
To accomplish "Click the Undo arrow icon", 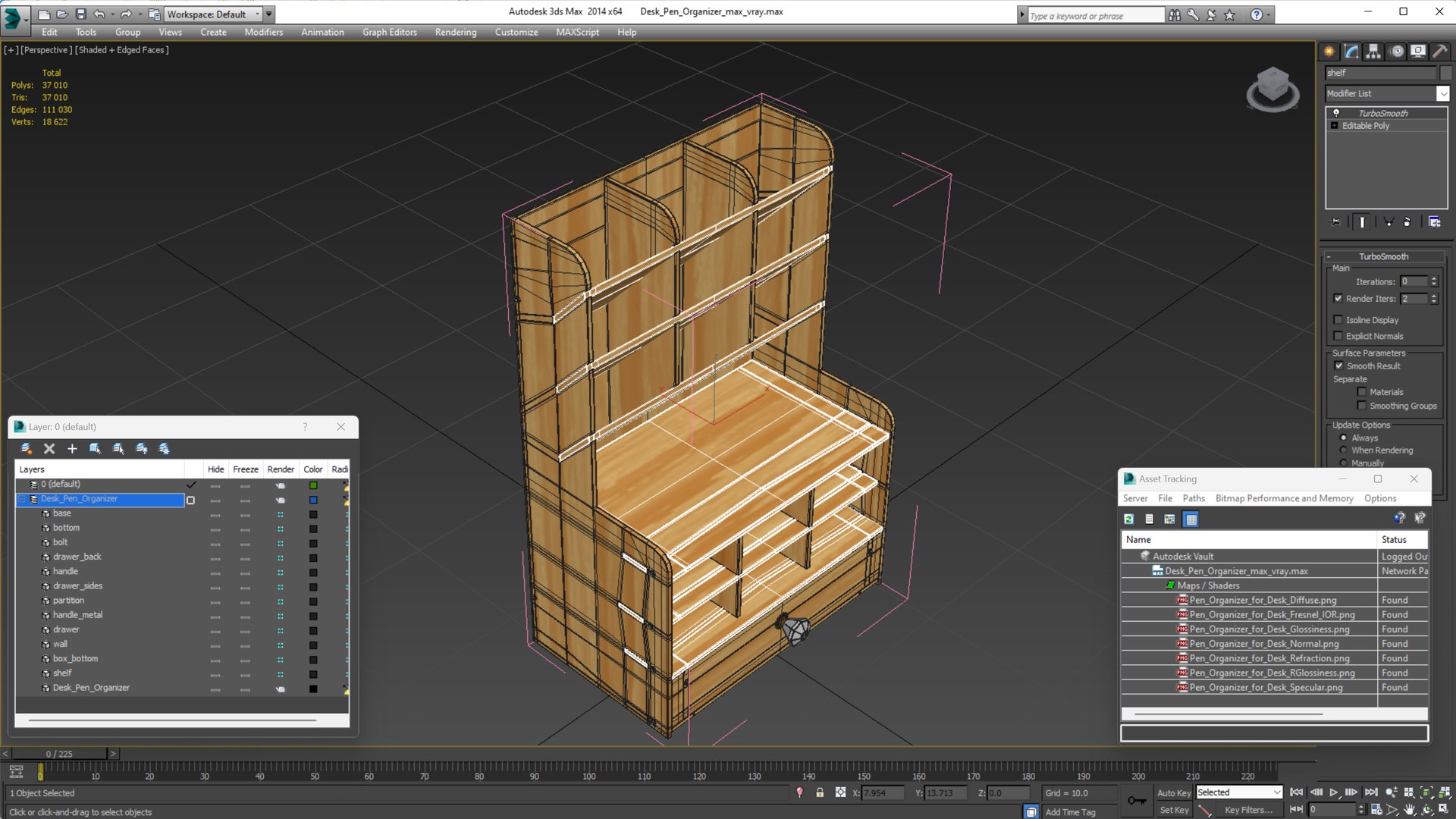I will coord(99,14).
